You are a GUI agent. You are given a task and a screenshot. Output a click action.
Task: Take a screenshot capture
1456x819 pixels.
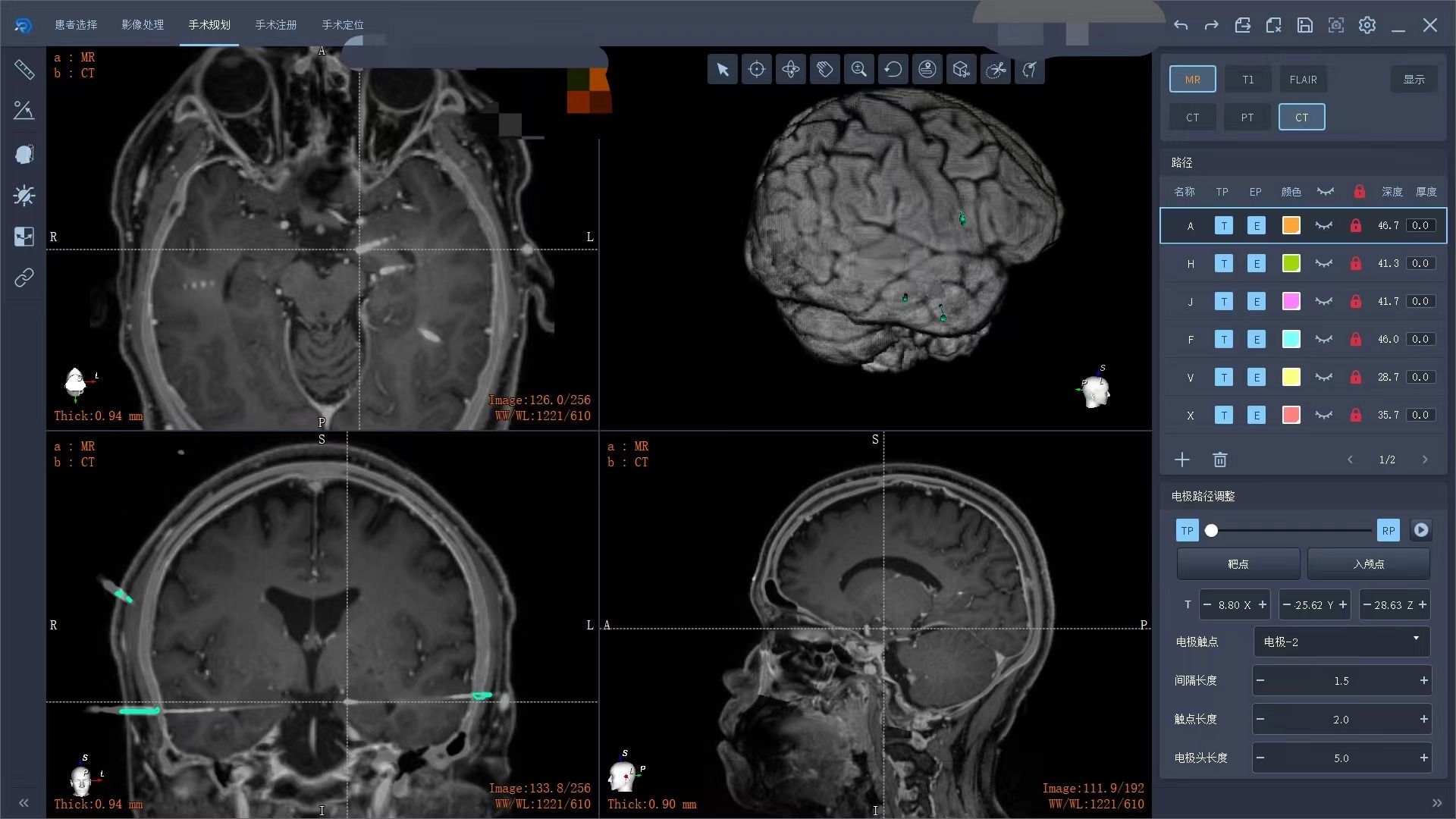(1336, 25)
